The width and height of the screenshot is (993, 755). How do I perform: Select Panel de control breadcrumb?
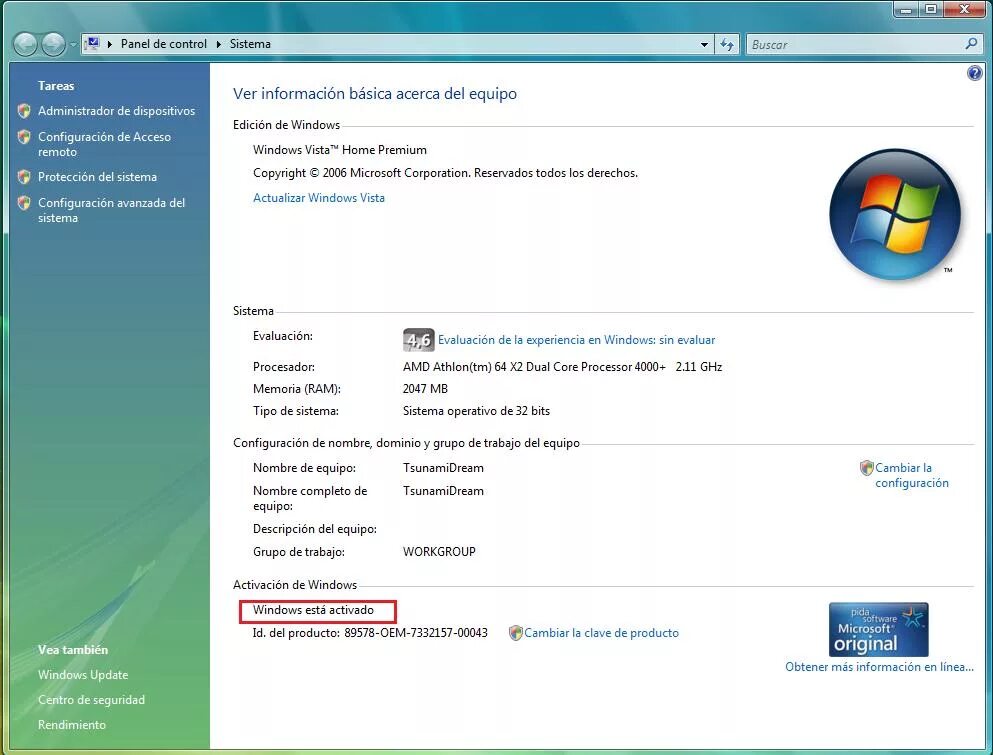tap(163, 44)
